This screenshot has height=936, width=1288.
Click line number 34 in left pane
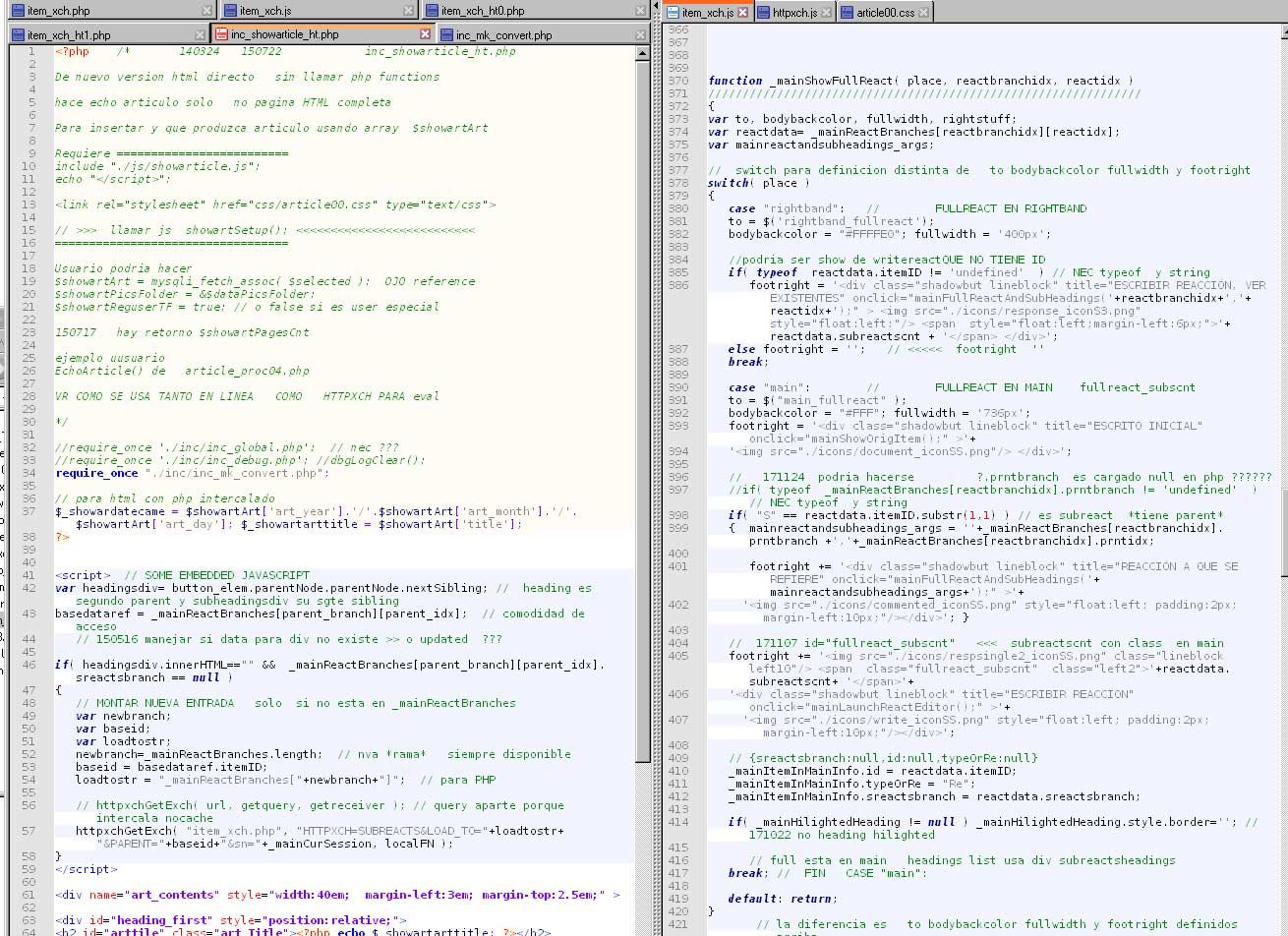point(30,473)
